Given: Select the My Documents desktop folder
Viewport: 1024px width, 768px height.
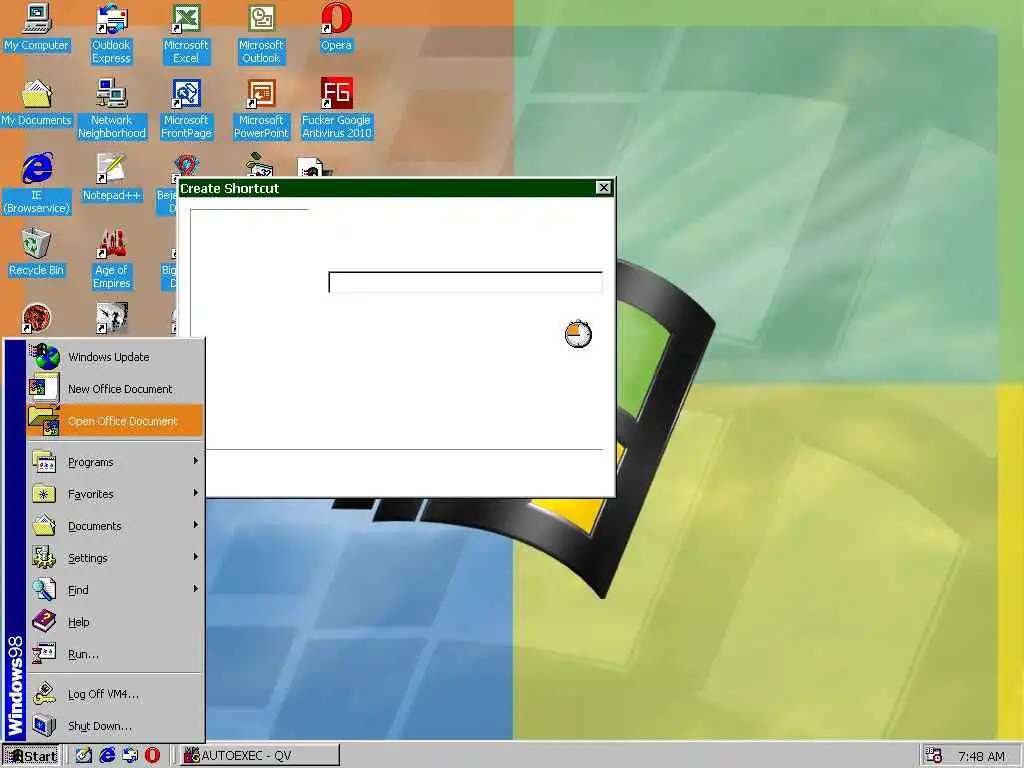Looking at the screenshot, I should pos(37,103).
